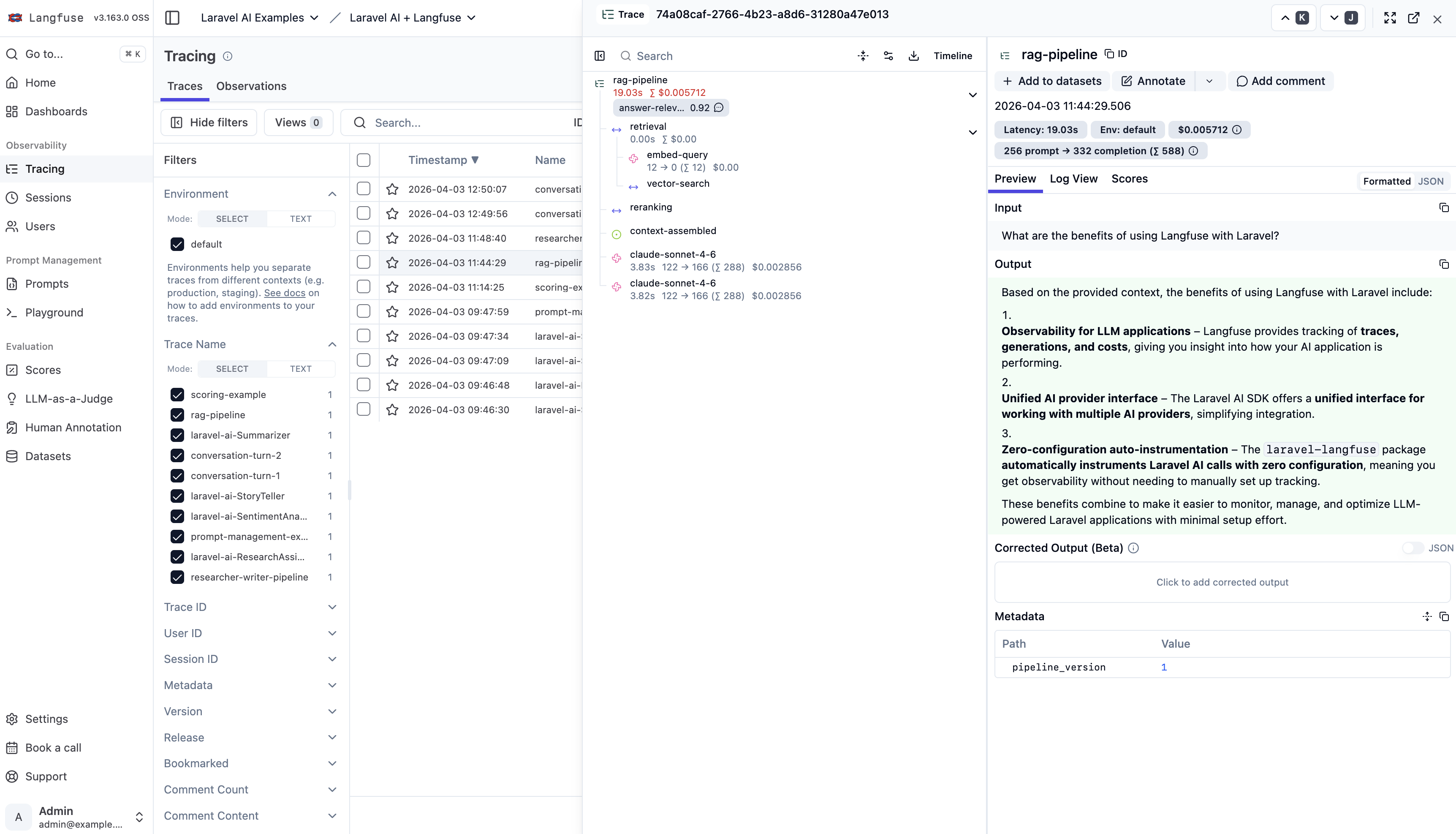Enable JSON for Corrected Output
1456x834 pixels.
pyautogui.click(x=1413, y=548)
